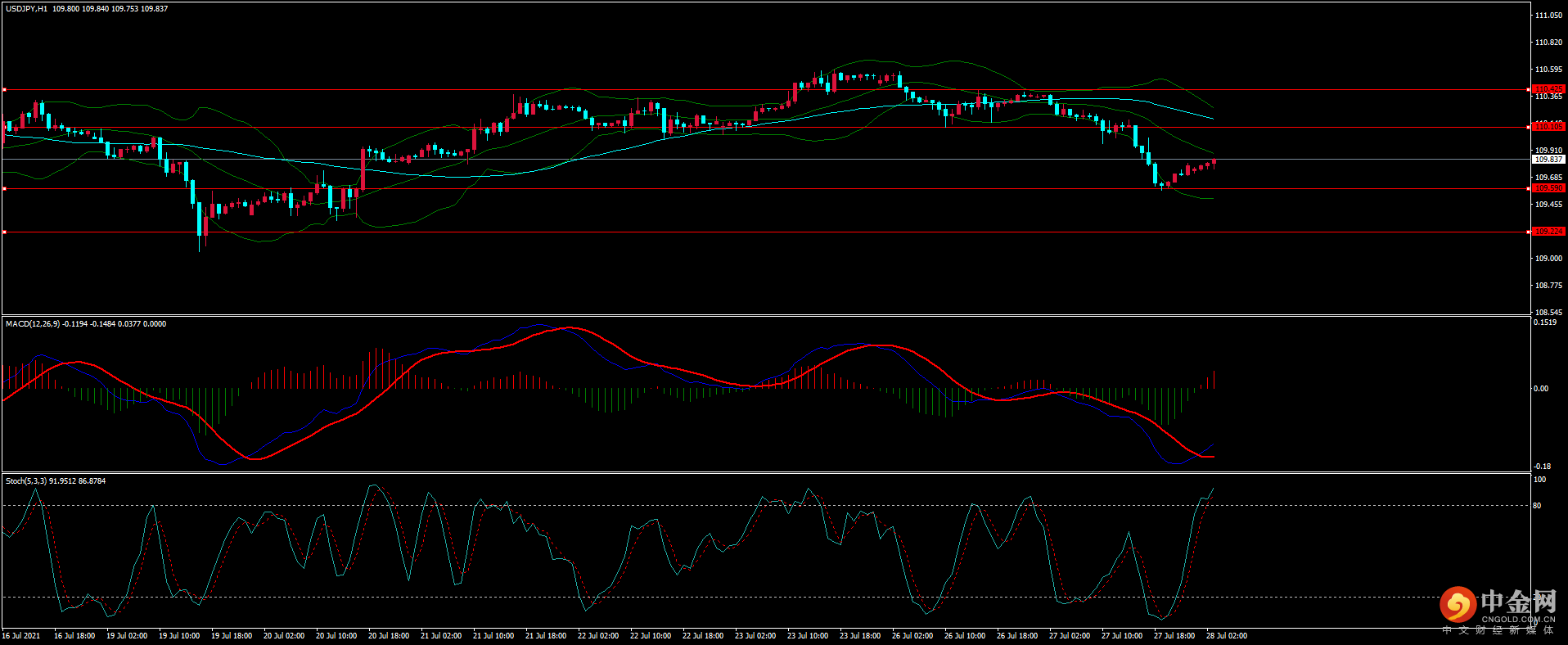Viewport: 1568px width, 645px height.
Task: Click the white 109.837 current price tag
Action: pyautogui.click(x=1548, y=160)
